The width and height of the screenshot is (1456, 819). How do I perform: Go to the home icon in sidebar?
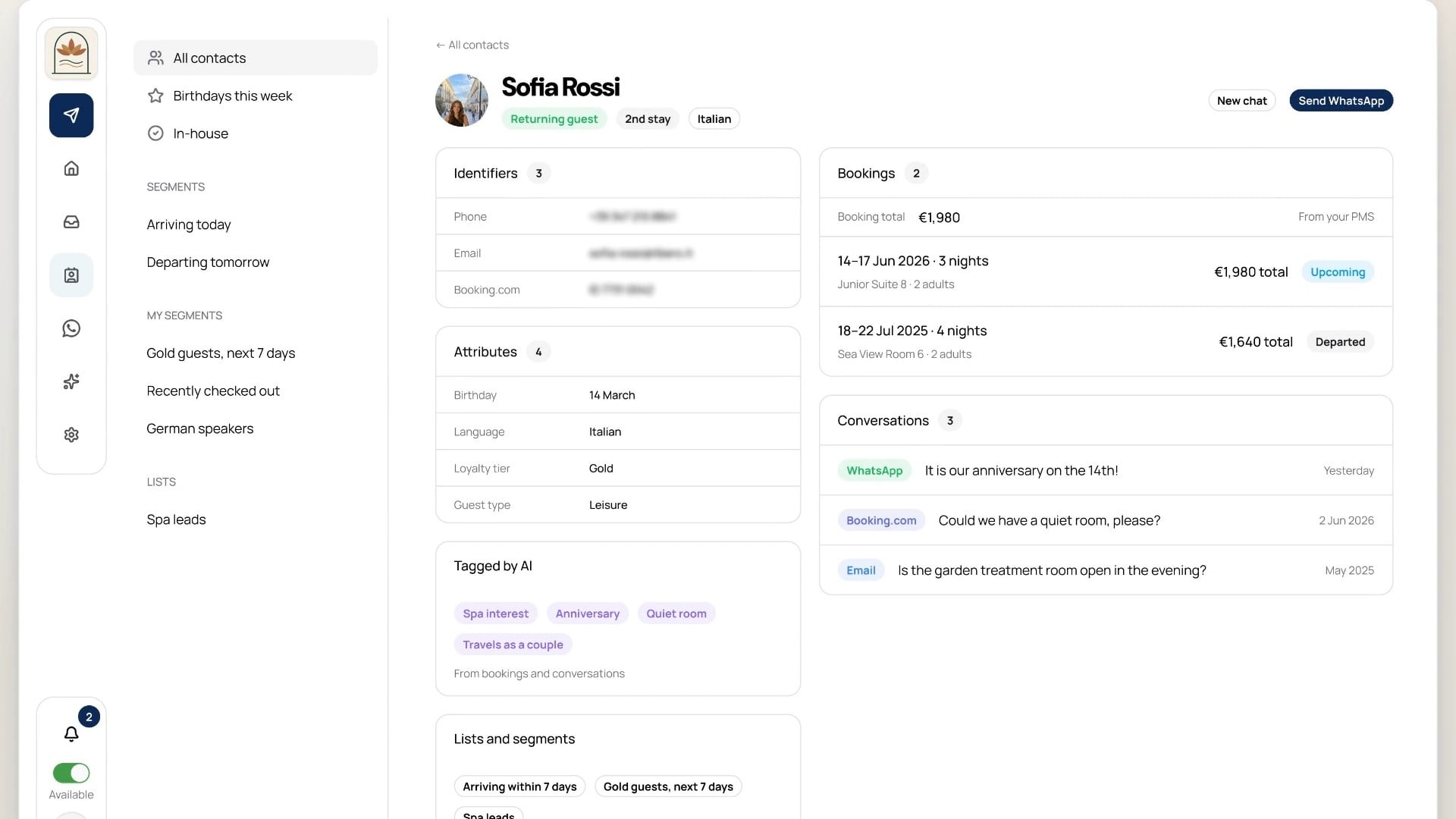pyautogui.click(x=71, y=168)
